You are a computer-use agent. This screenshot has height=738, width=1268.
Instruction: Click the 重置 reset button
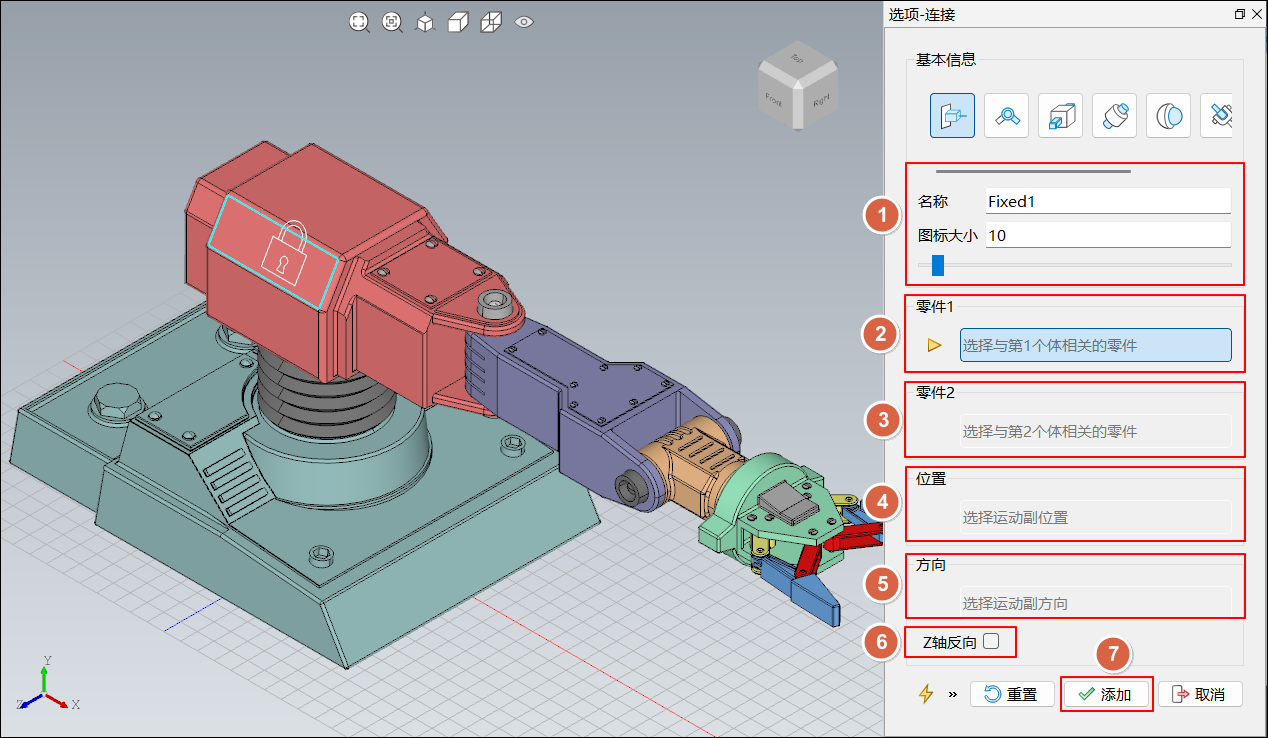tap(1011, 694)
